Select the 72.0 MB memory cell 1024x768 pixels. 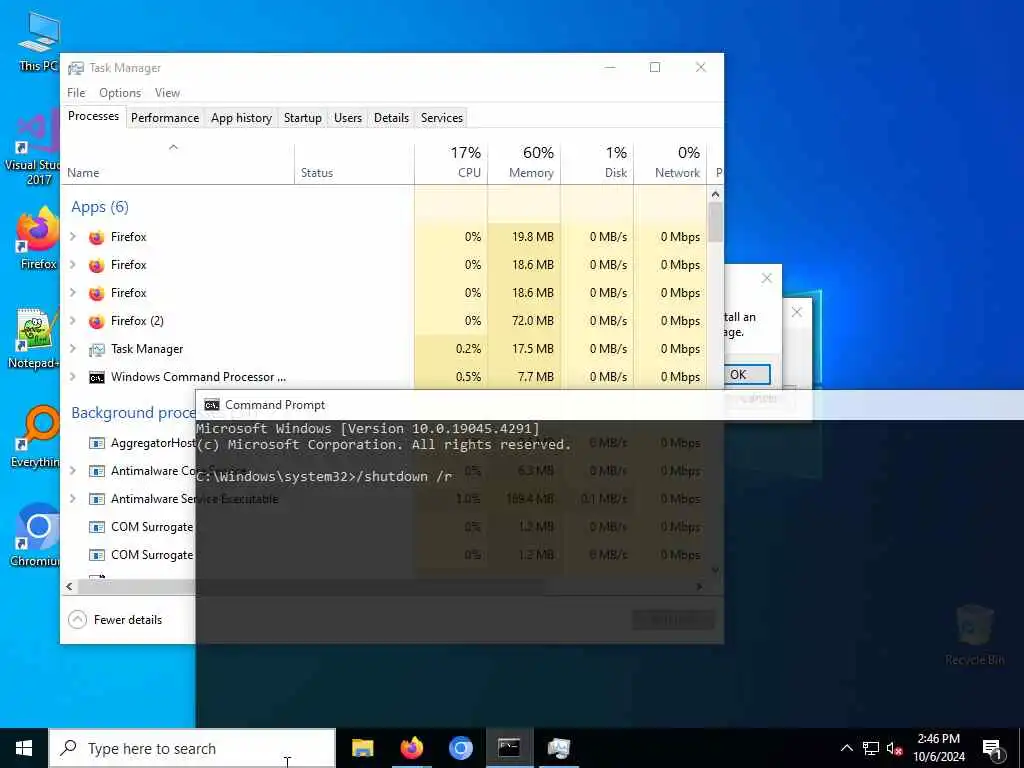click(524, 321)
